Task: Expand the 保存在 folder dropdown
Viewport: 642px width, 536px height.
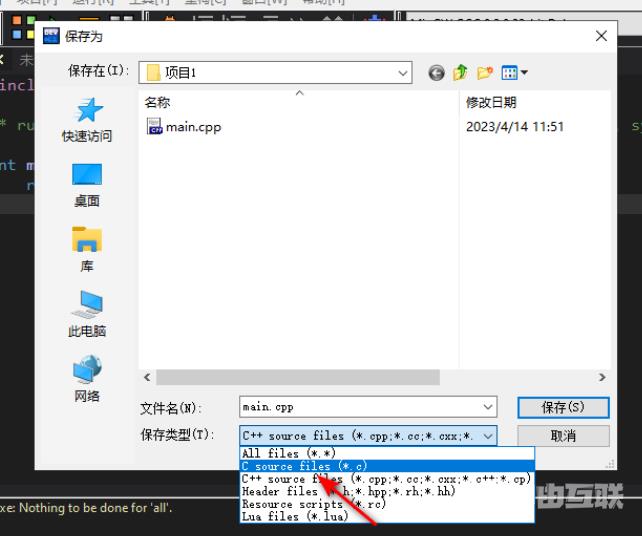Action: coord(402,73)
